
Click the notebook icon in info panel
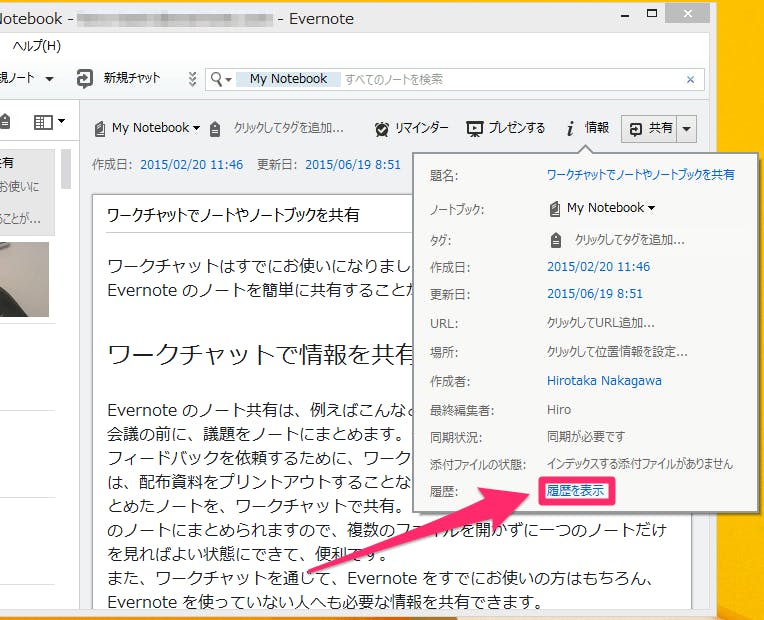[554, 209]
